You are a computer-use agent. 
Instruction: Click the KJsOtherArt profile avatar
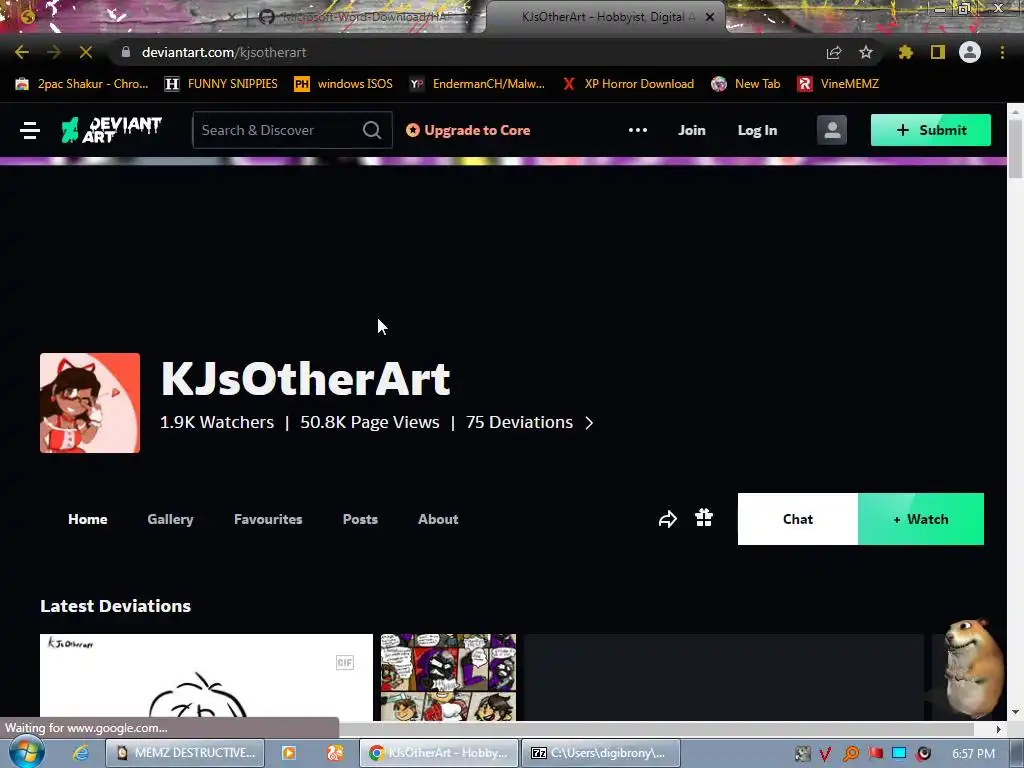(89, 403)
